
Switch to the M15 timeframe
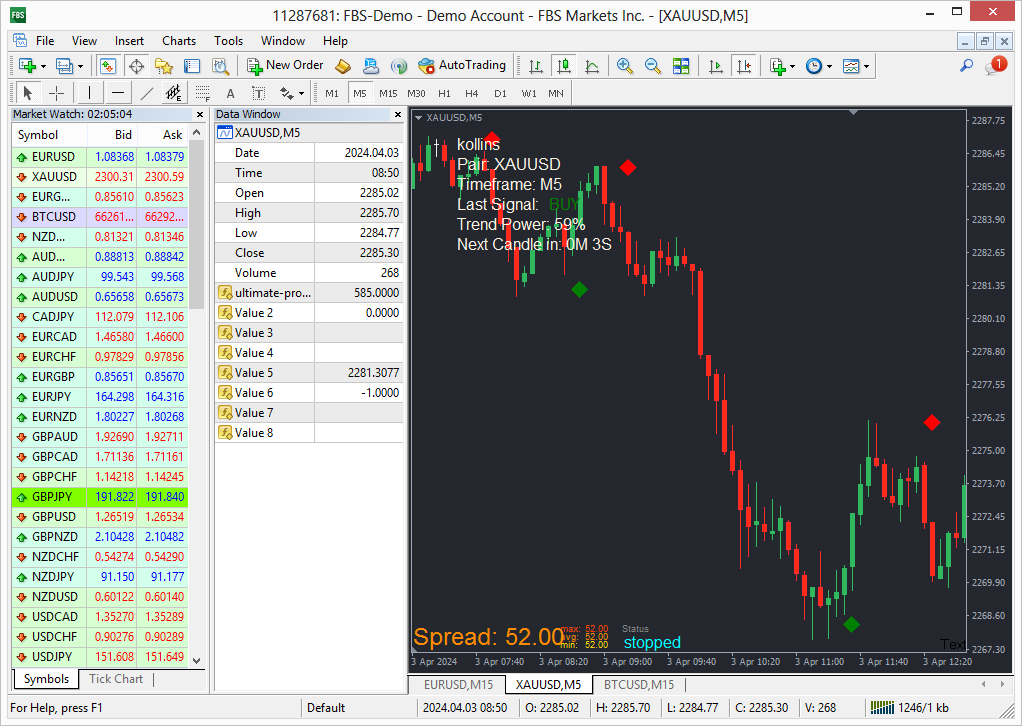coord(388,93)
